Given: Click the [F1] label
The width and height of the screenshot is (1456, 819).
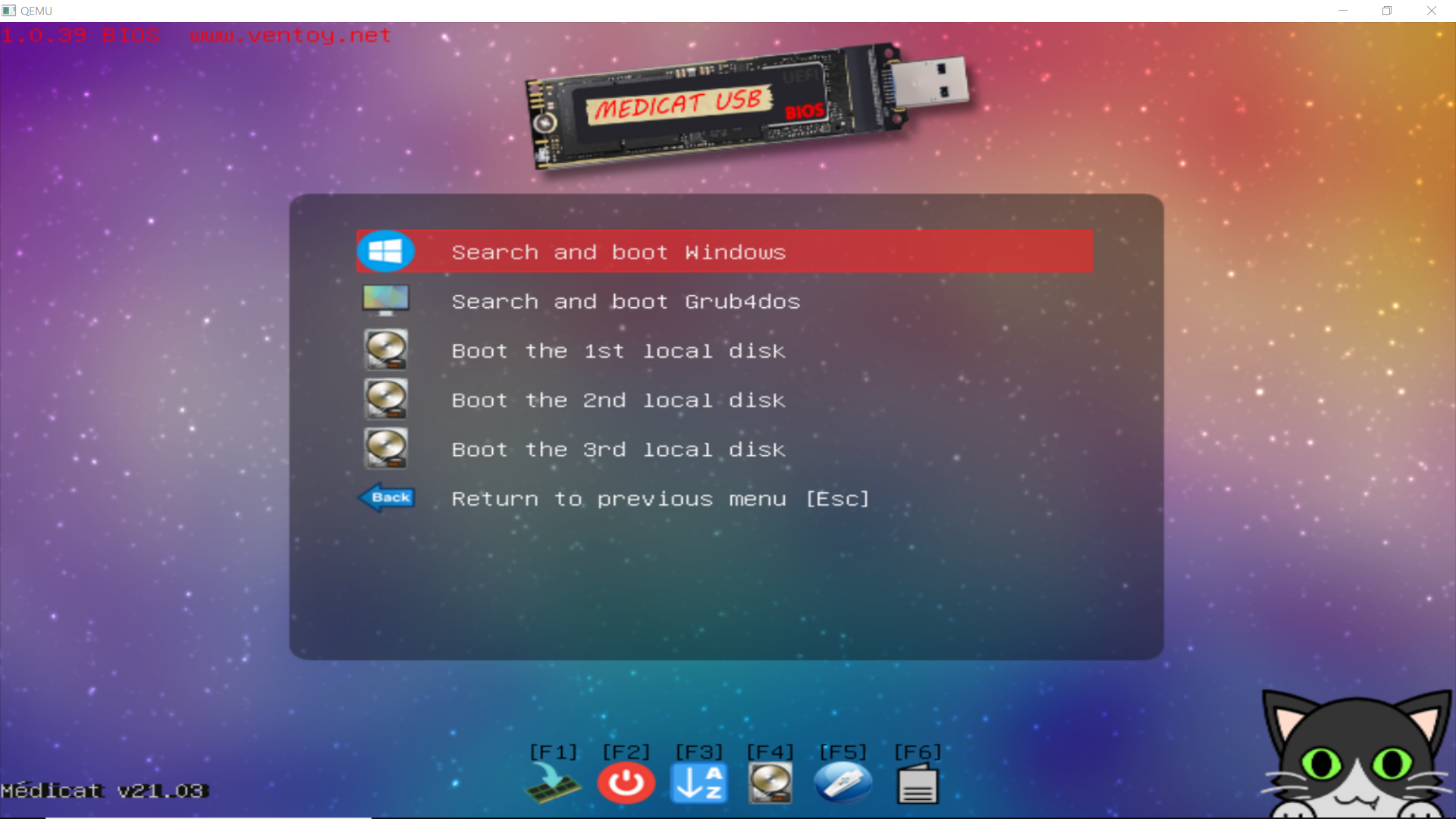Looking at the screenshot, I should 554,752.
